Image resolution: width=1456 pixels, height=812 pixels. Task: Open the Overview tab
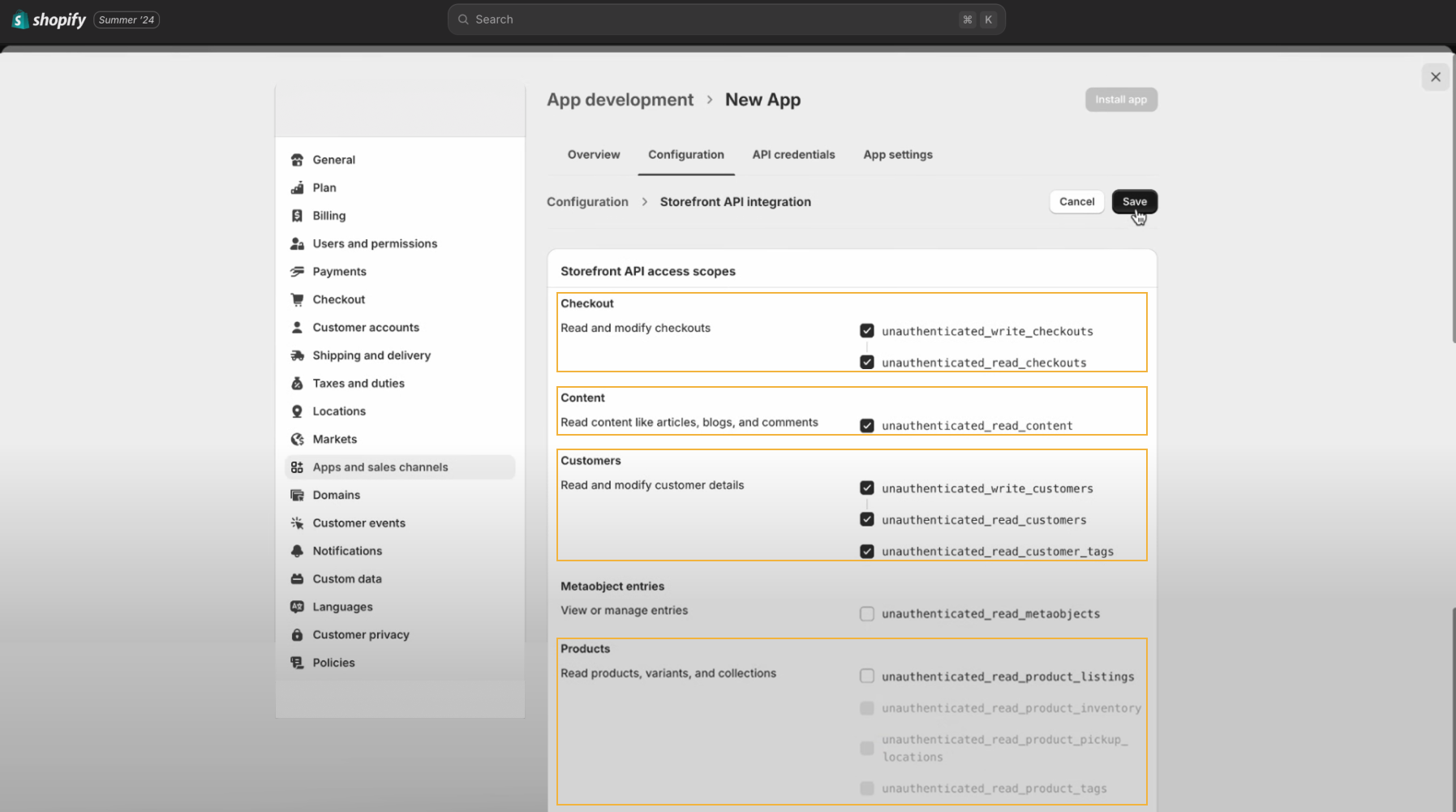coord(594,155)
